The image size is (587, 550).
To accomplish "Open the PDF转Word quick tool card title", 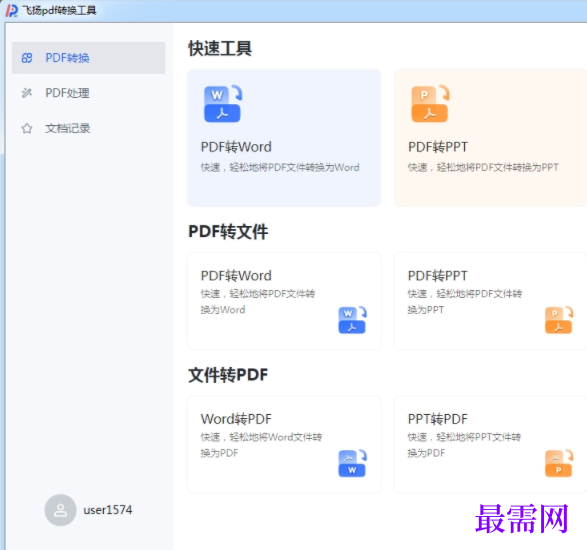I will (236, 147).
